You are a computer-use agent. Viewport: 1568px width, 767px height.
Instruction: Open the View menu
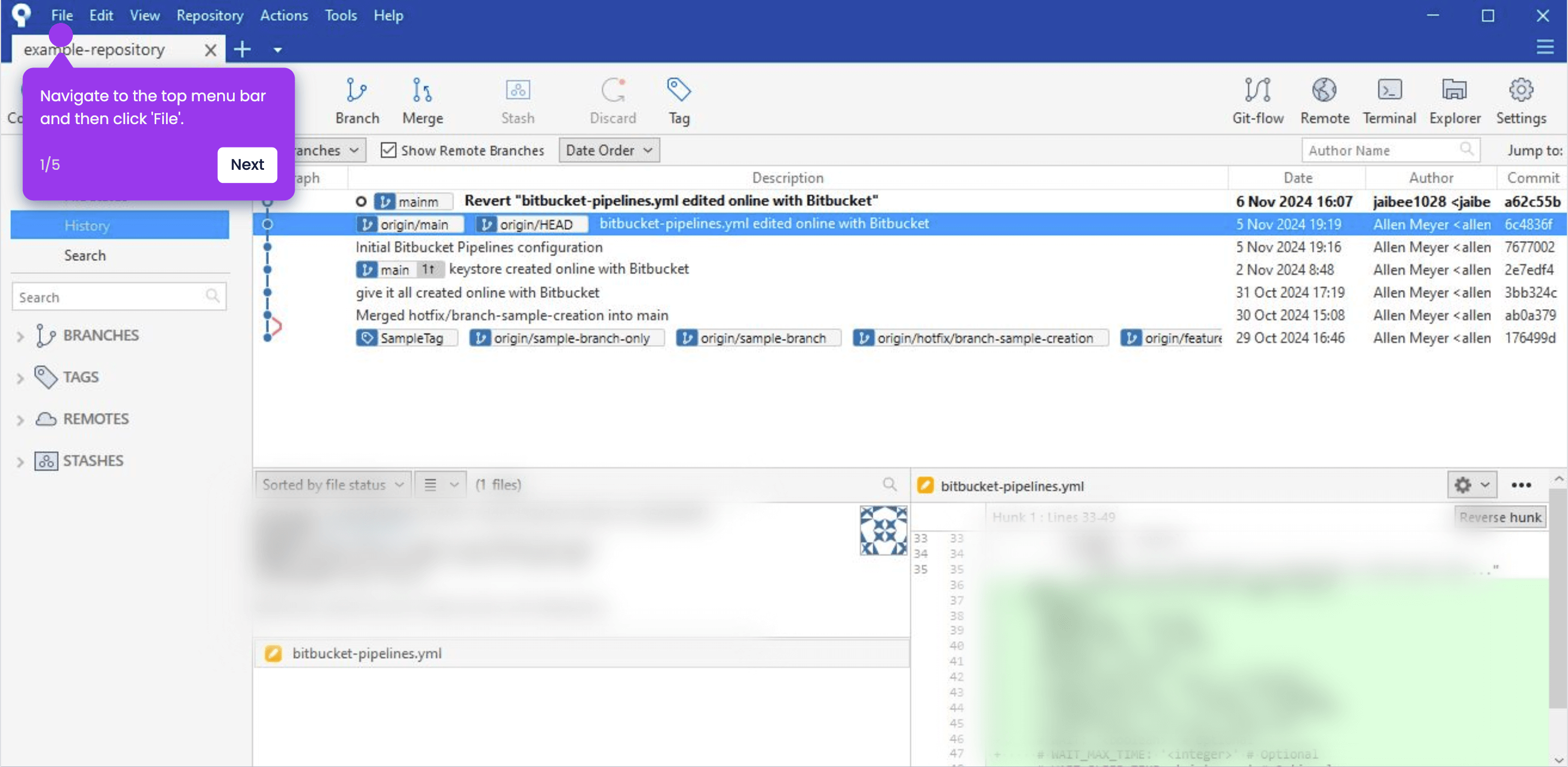click(x=144, y=15)
